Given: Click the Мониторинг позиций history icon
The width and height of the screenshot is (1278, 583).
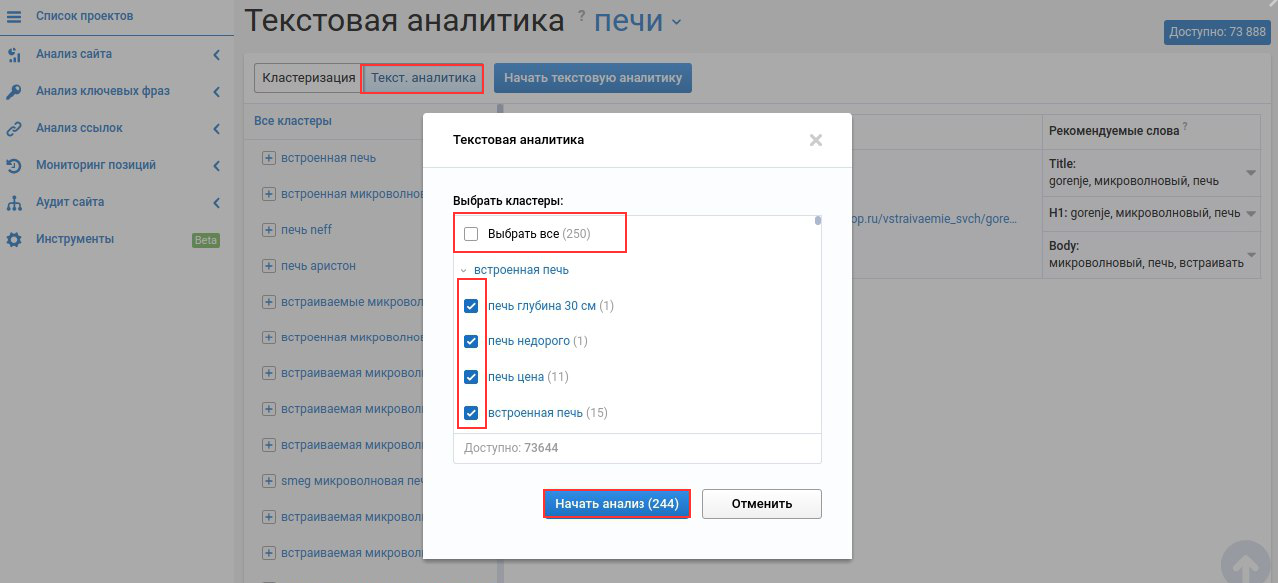Looking at the screenshot, I should (x=14, y=165).
